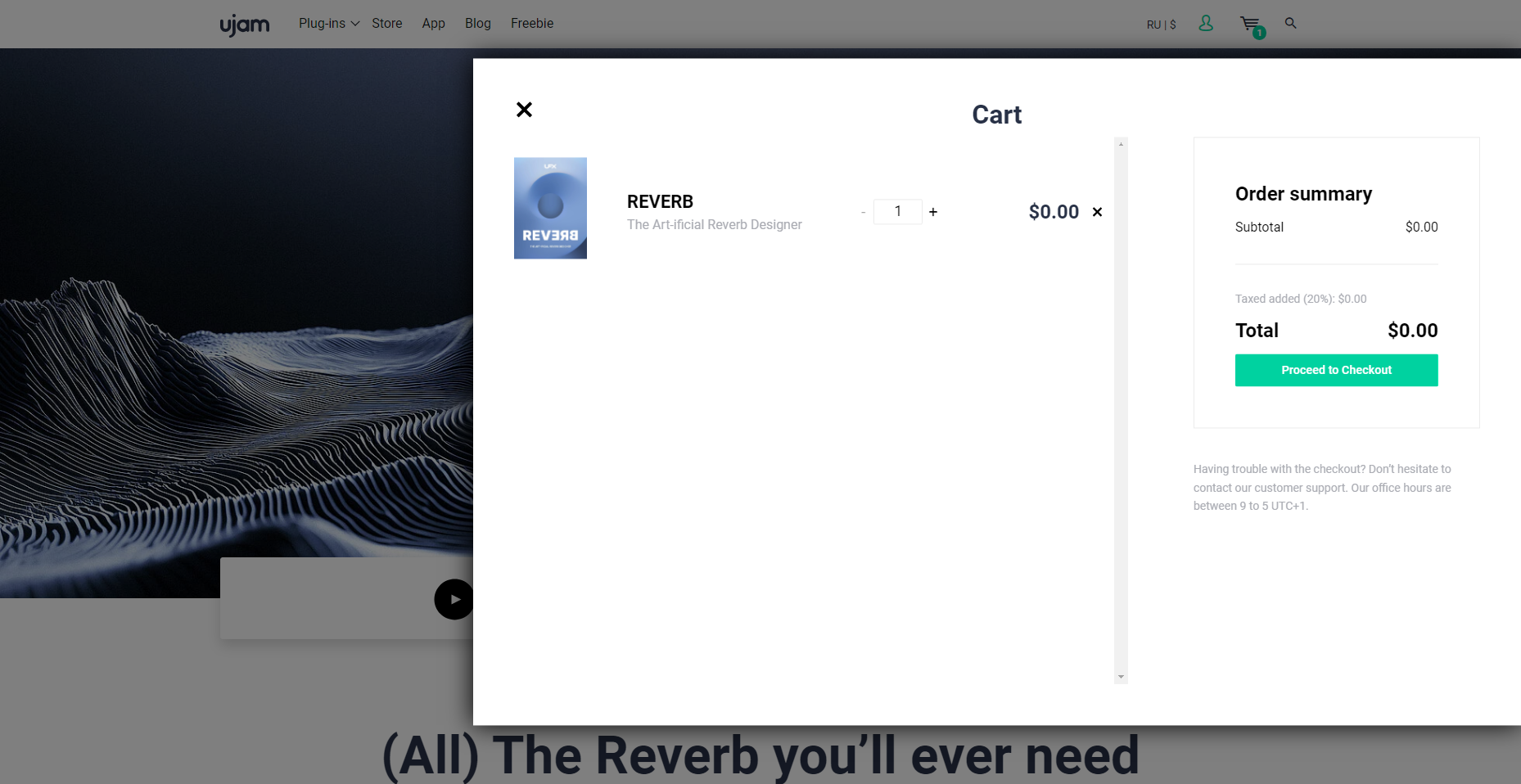Play the video on the Reverb page
The image size is (1521, 784).
[454, 599]
